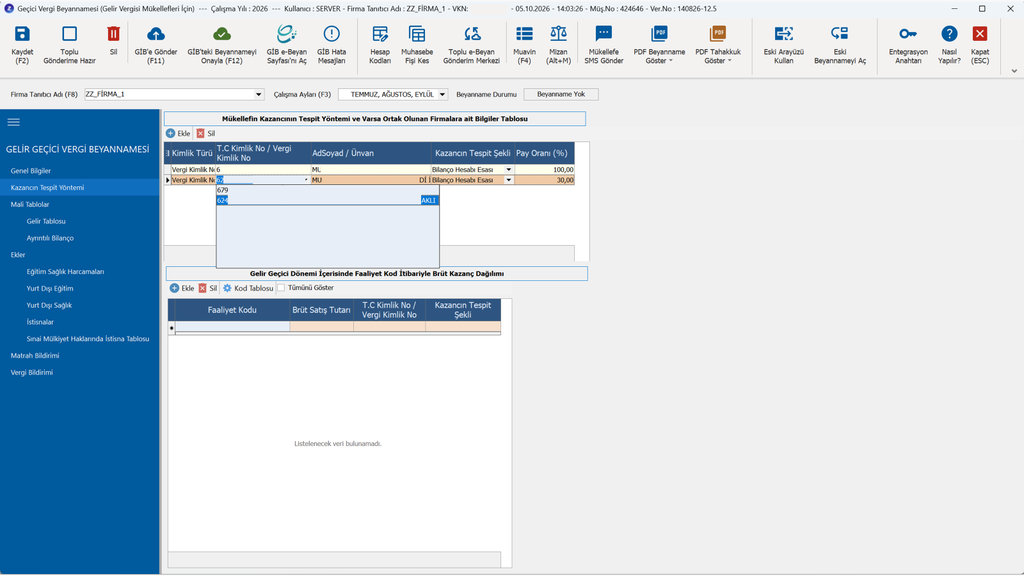Open the Çalışma Ayları dropdown

click(442, 95)
